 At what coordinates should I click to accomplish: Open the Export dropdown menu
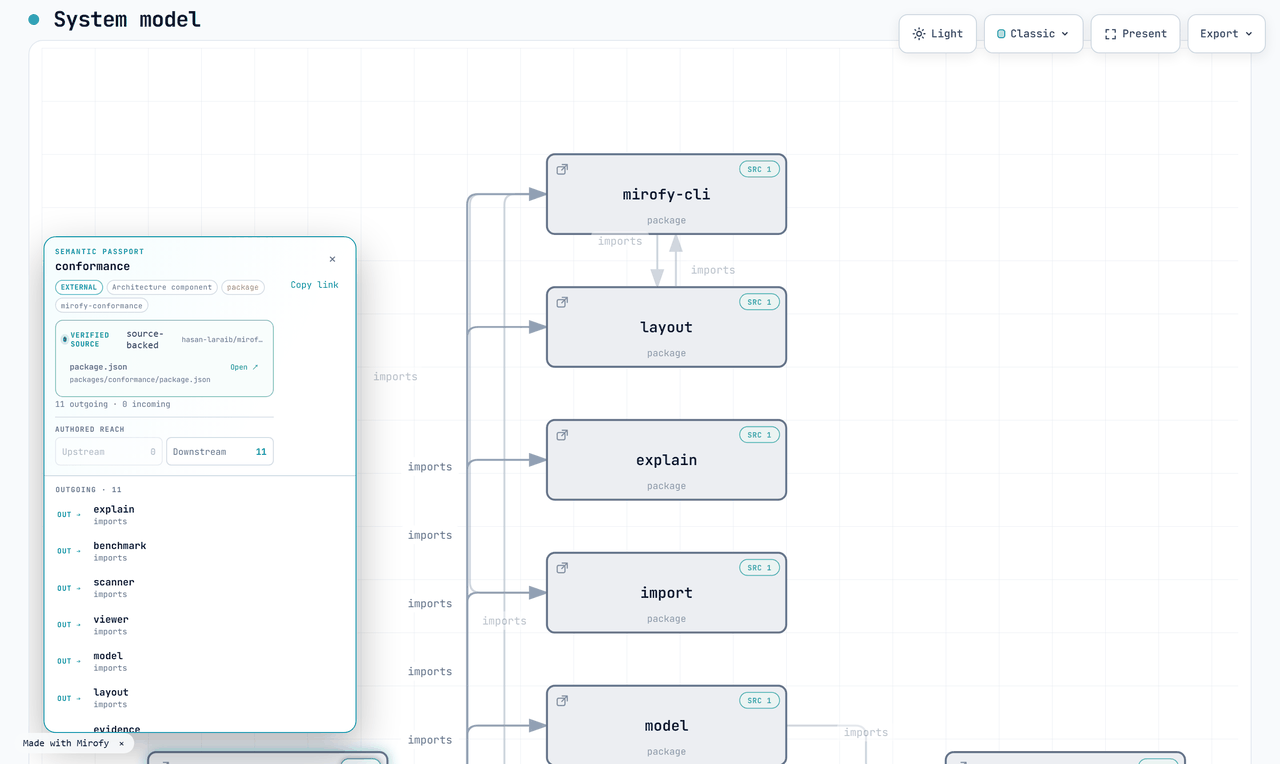click(x=1226, y=34)
